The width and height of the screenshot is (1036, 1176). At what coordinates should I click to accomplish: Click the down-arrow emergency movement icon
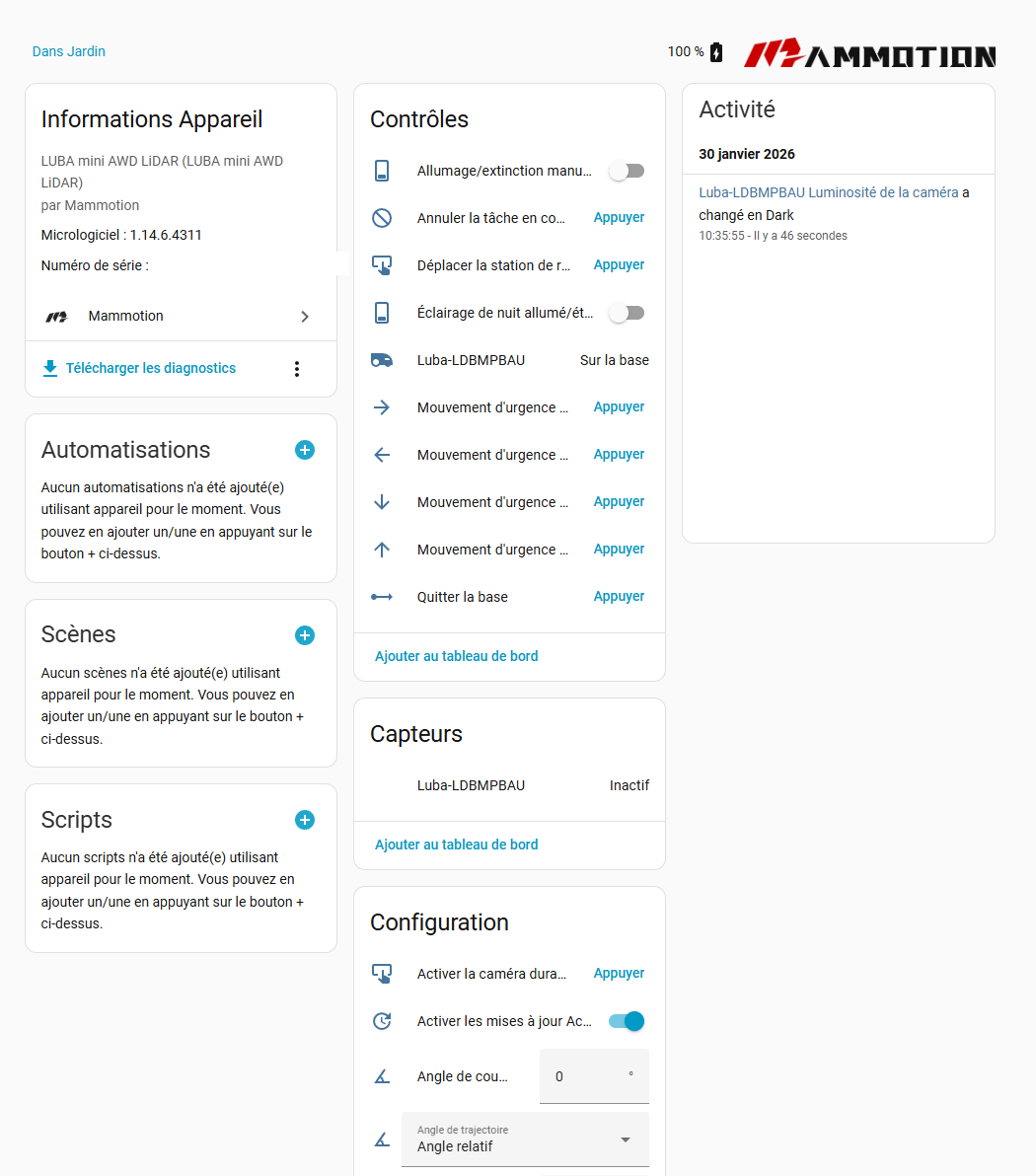(382, 502)
